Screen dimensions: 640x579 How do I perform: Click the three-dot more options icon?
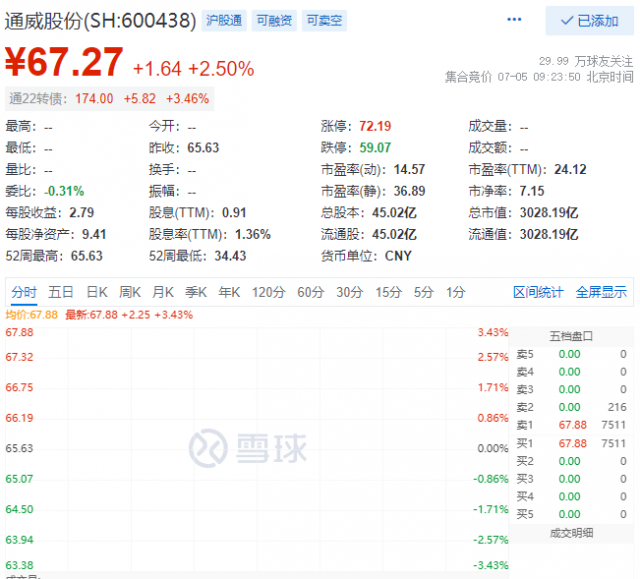515,20
